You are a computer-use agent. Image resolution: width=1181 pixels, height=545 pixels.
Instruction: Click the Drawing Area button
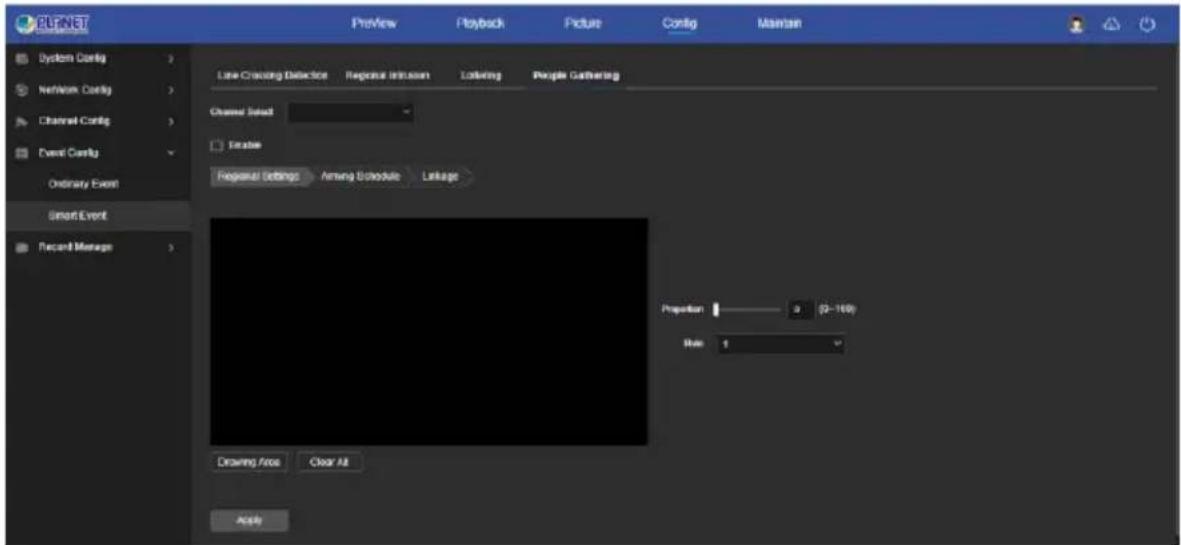[249, 462]
